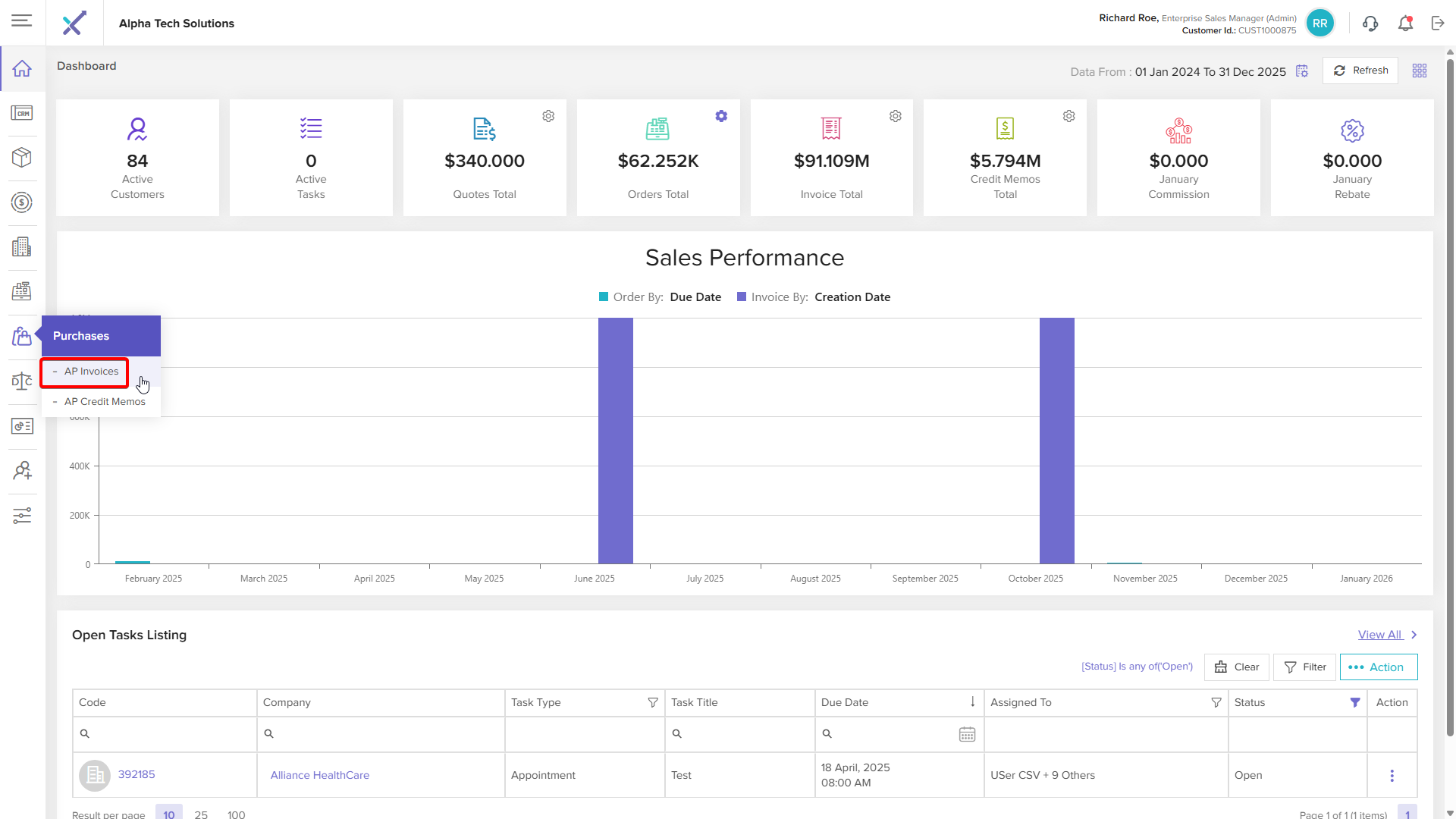Click the logout icon
The width and height of the screenshot is (1456, 819).
coord(1438,24)
